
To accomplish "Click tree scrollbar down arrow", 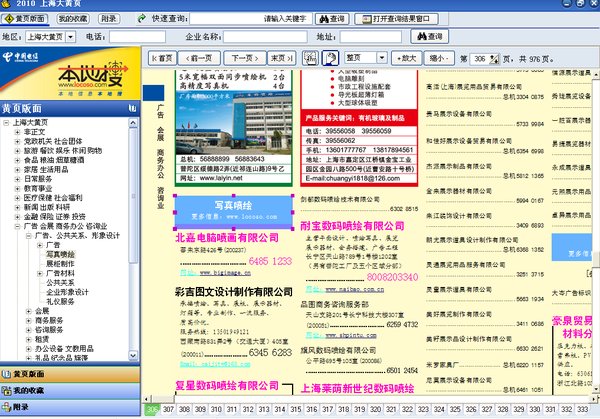I will pyautogui.click(x=133, y=355).
